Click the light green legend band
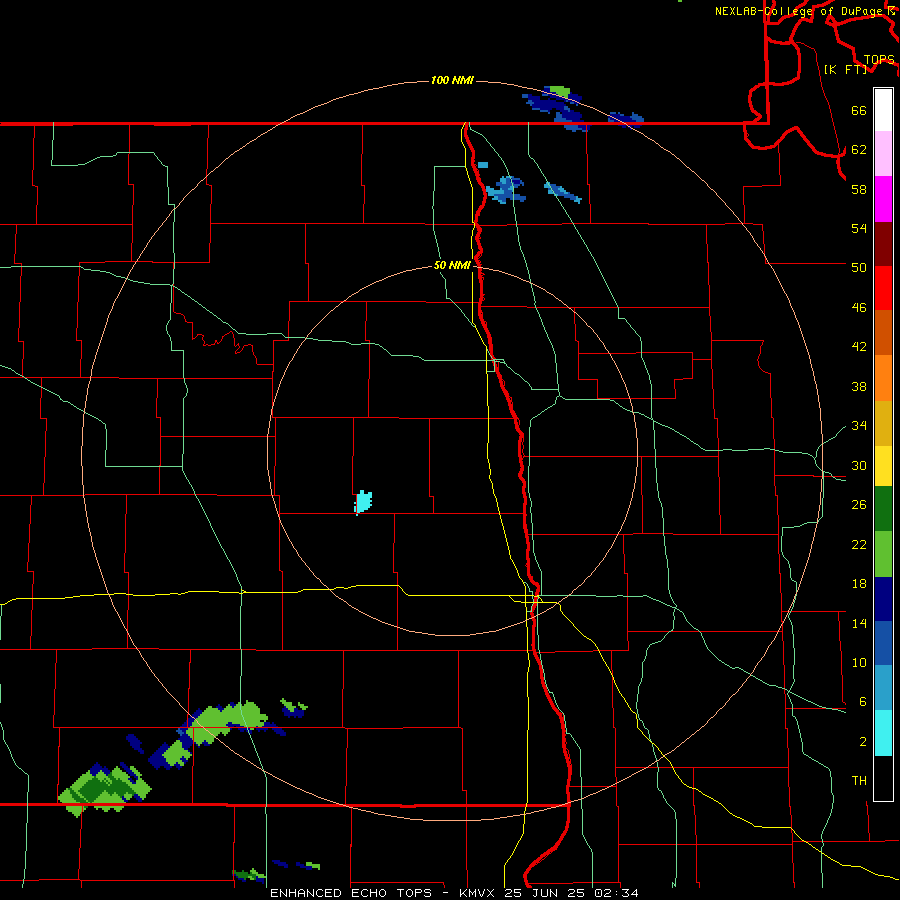 (883, 554)
